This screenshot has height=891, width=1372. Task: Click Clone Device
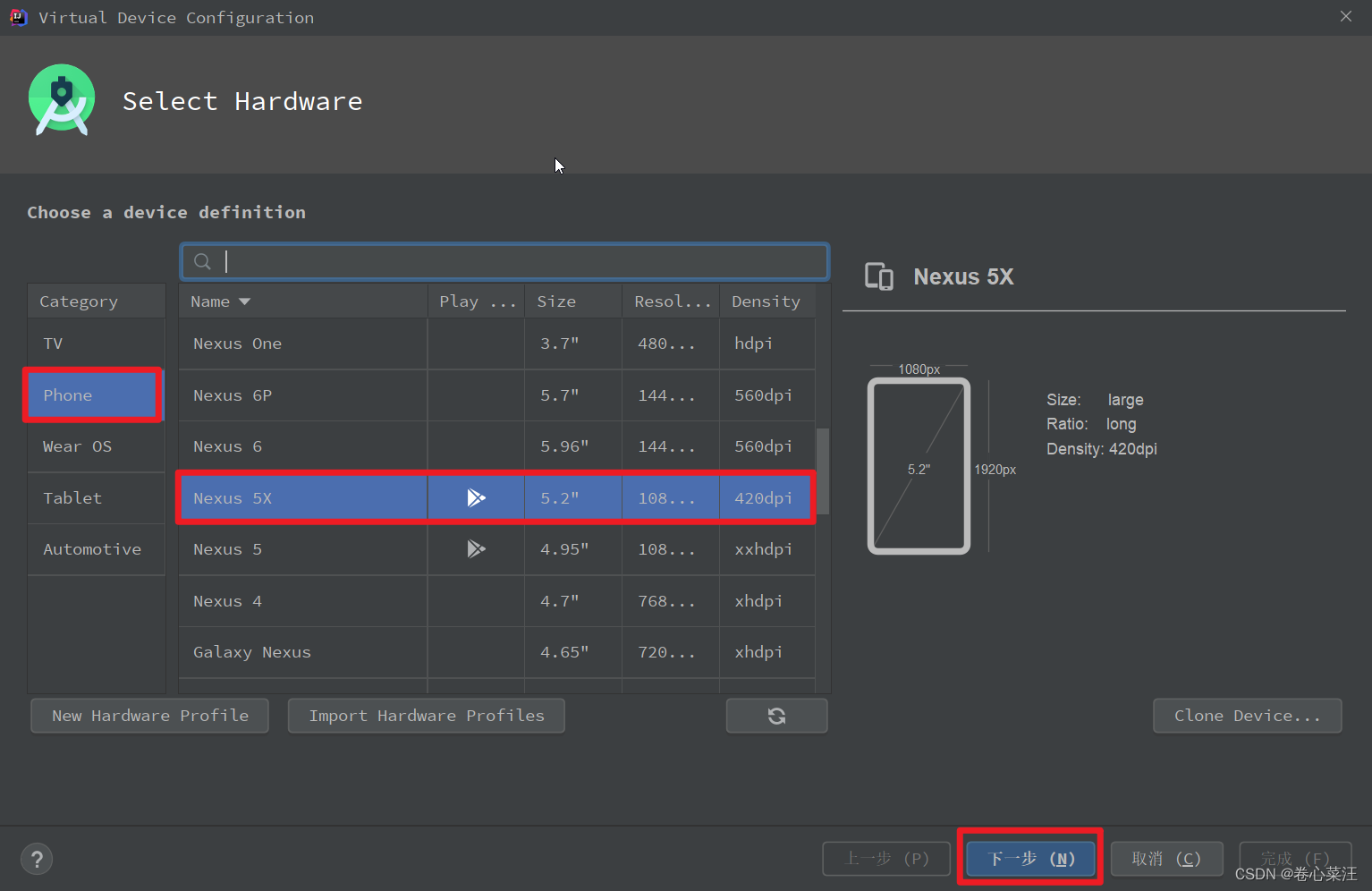click(1247, 715)
